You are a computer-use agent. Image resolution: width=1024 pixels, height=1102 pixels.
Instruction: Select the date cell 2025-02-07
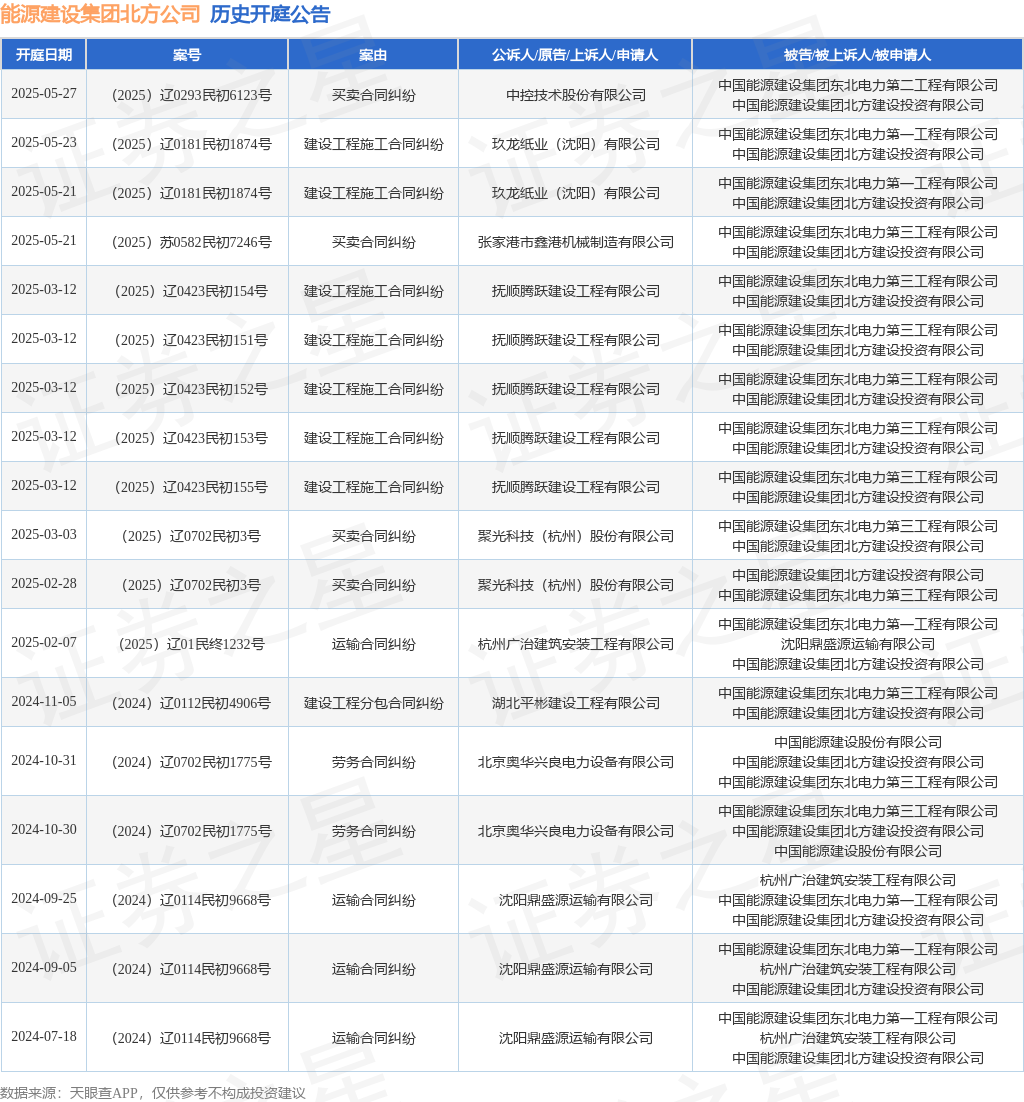click(44, 642)
